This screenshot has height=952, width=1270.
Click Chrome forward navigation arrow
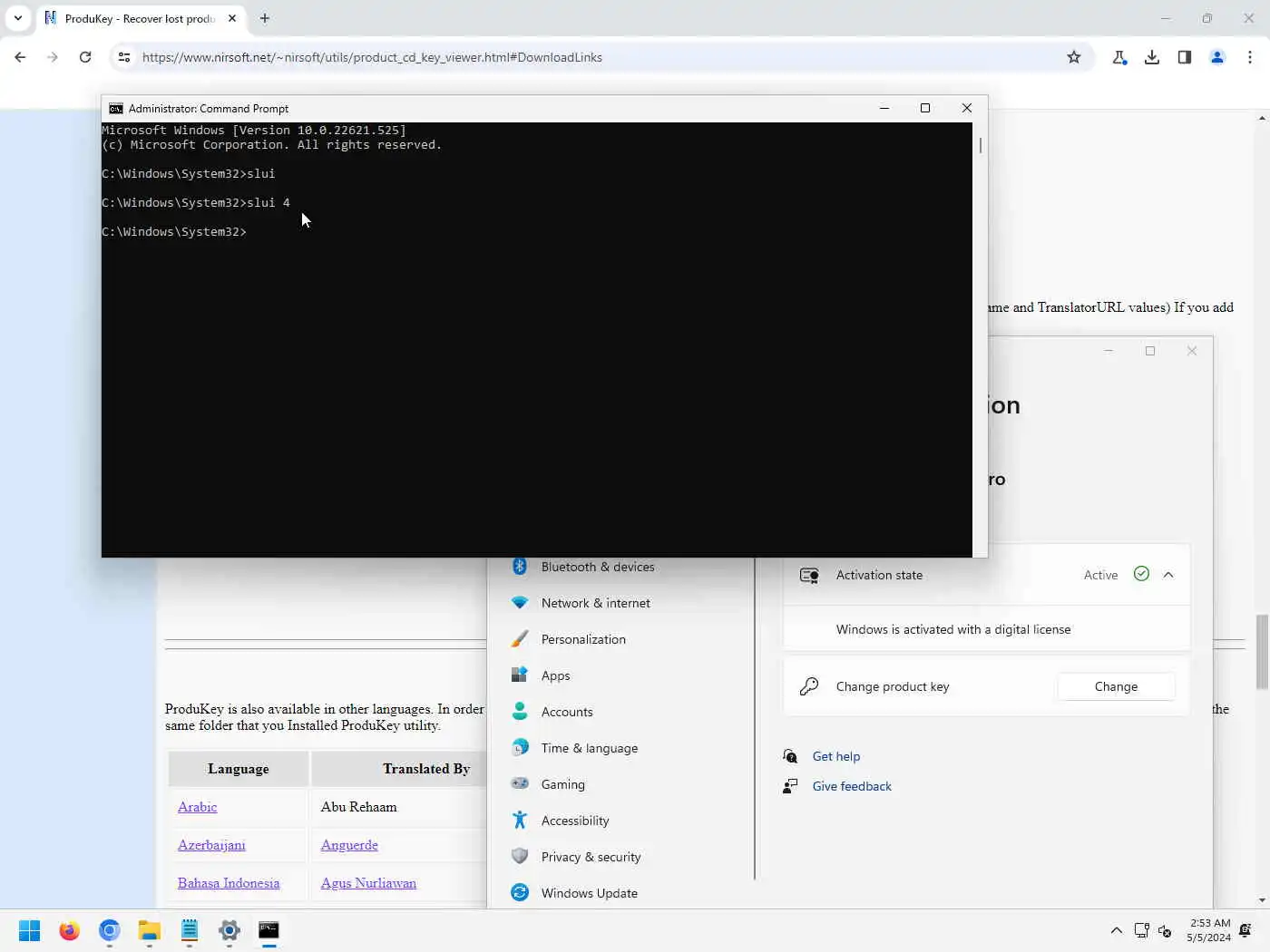[x=53, y=57]
